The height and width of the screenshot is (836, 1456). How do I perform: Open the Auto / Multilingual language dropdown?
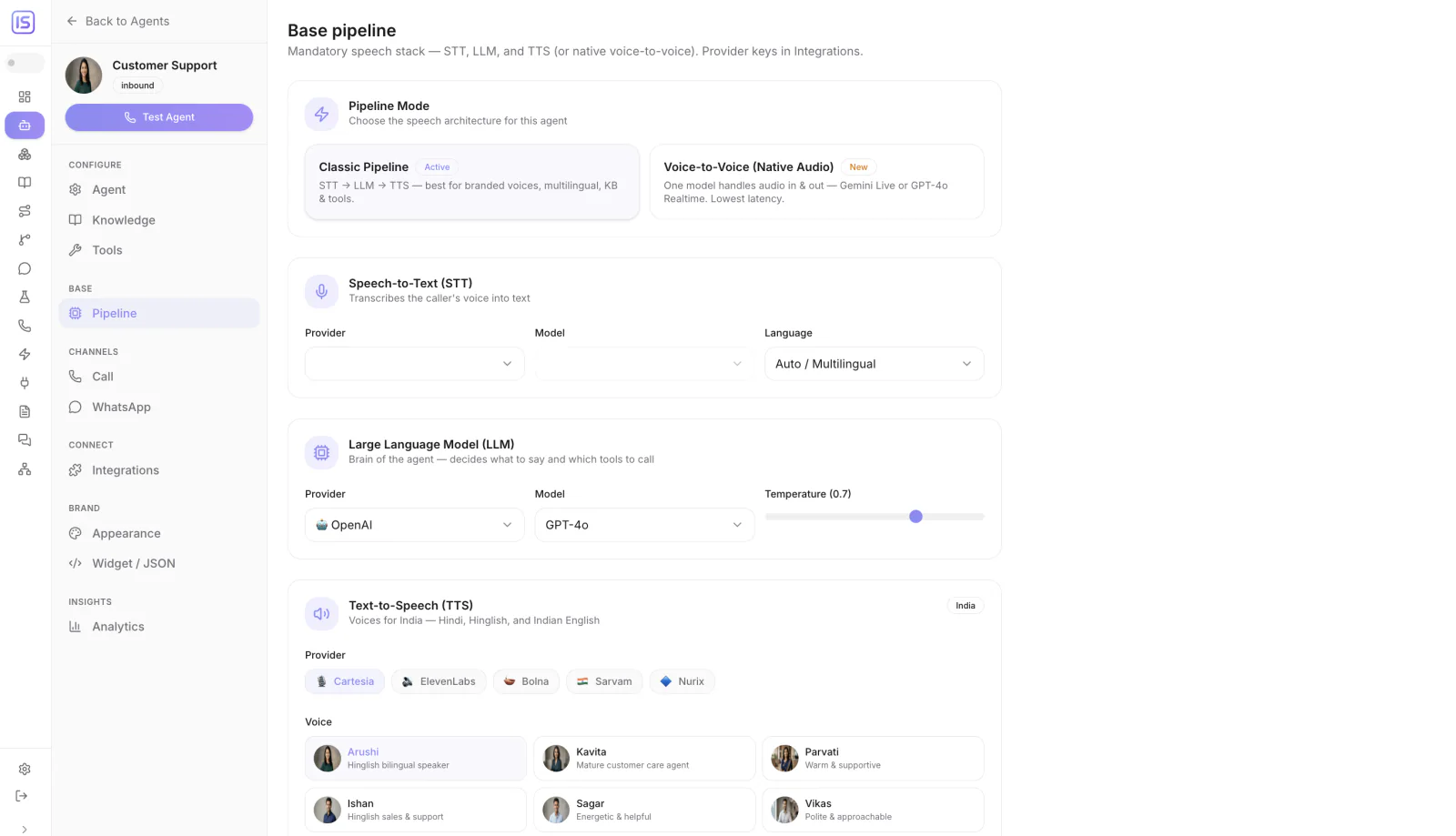pyautogui.click(x=874, y=364)
